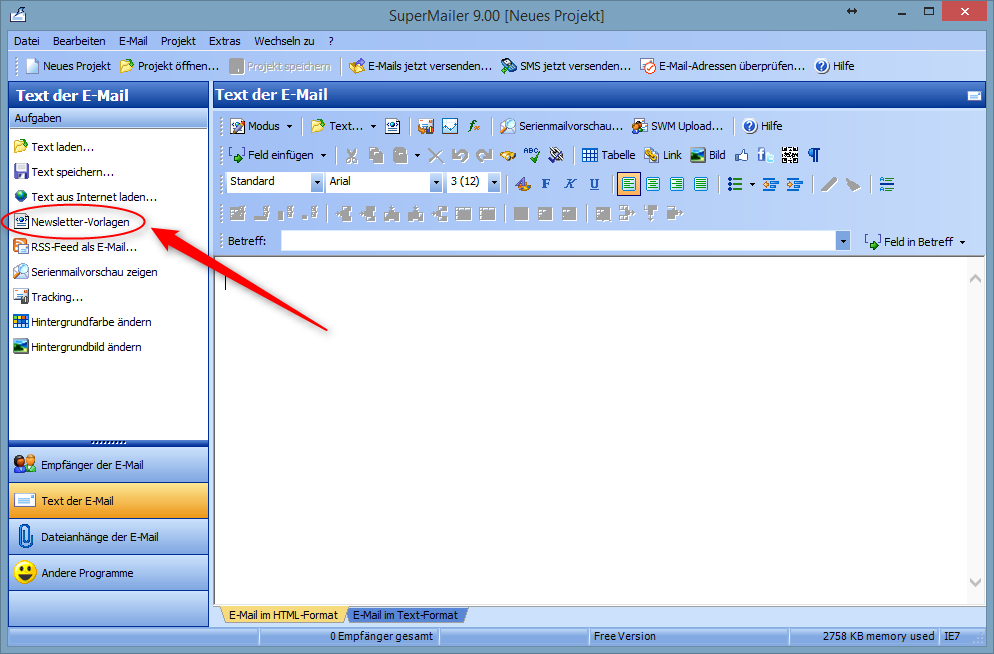
Task: Open the Arial font dropdown
Action: point(436,183)
